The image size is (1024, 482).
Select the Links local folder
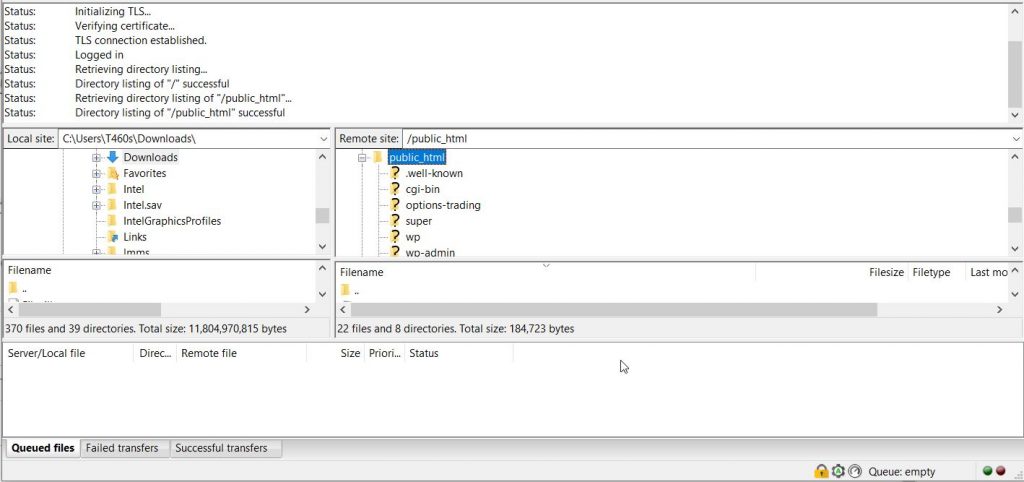(135, 236)
